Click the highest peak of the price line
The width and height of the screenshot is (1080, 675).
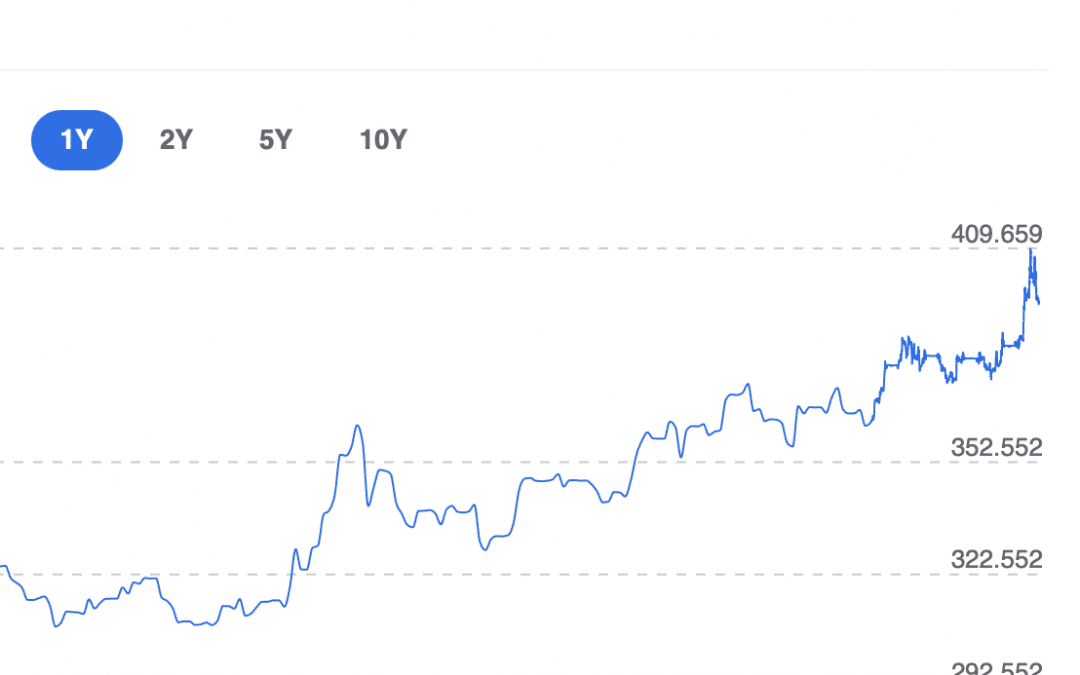click(1031, 250)
